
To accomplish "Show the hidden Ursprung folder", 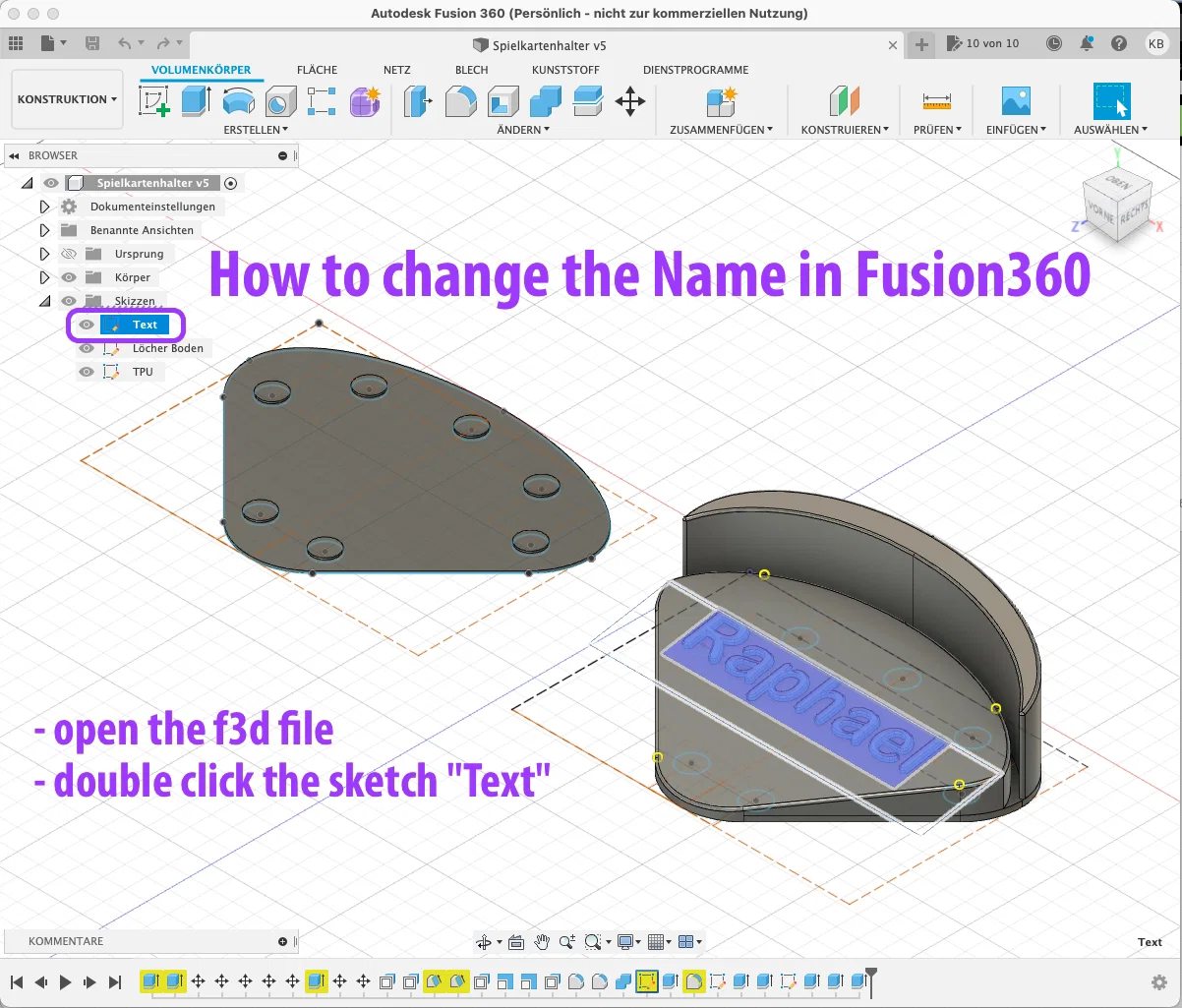I will tap(69, 254).
